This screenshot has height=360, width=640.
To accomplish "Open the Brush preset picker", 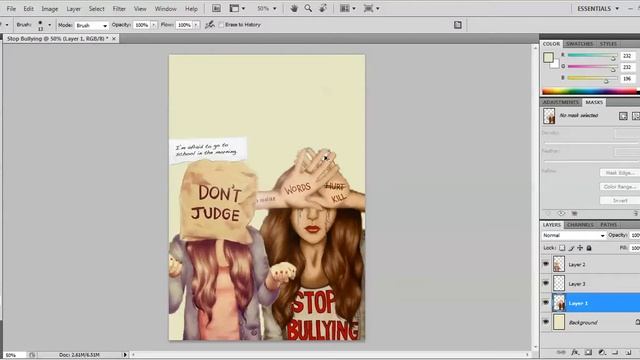I will pos(44,25).
